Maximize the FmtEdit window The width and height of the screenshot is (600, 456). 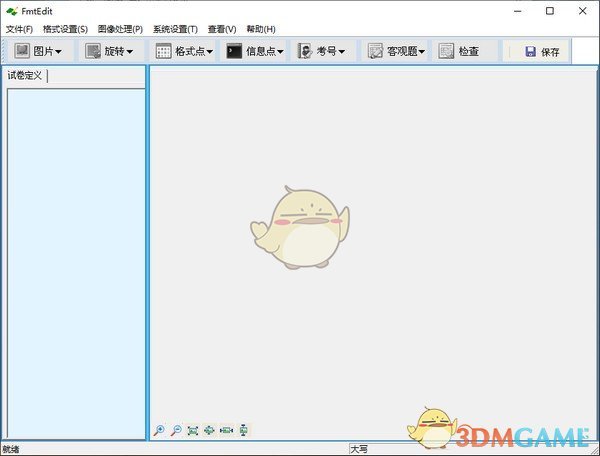549,11
